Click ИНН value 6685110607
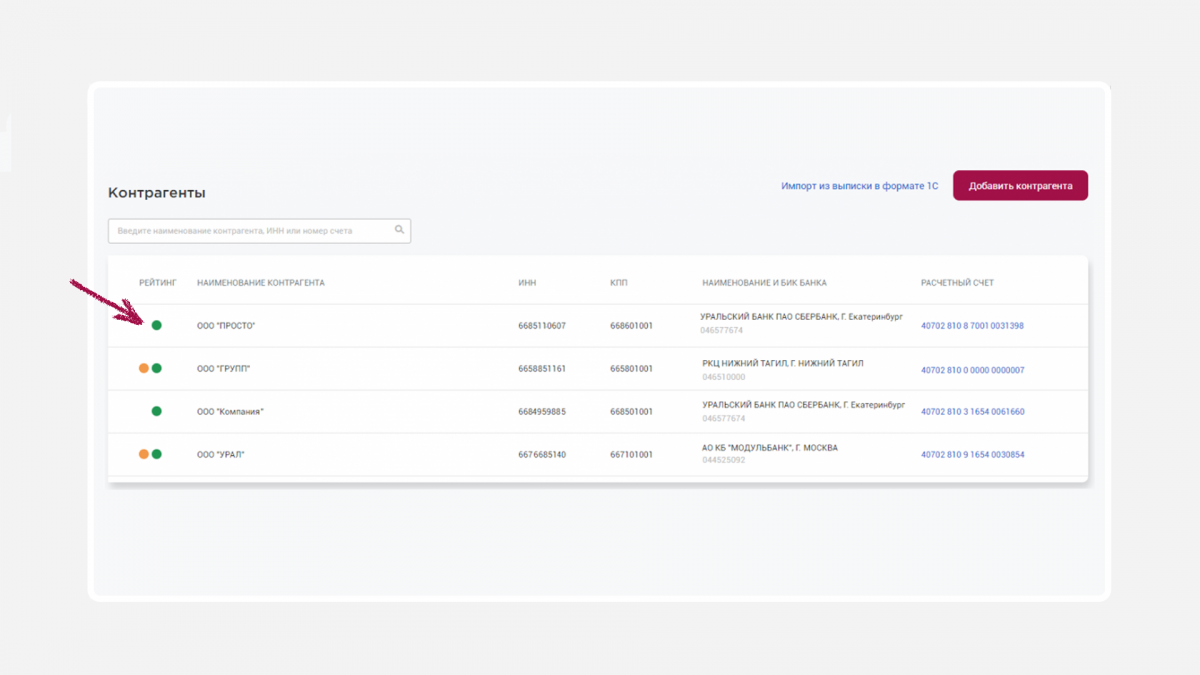 tap(542, 326)
